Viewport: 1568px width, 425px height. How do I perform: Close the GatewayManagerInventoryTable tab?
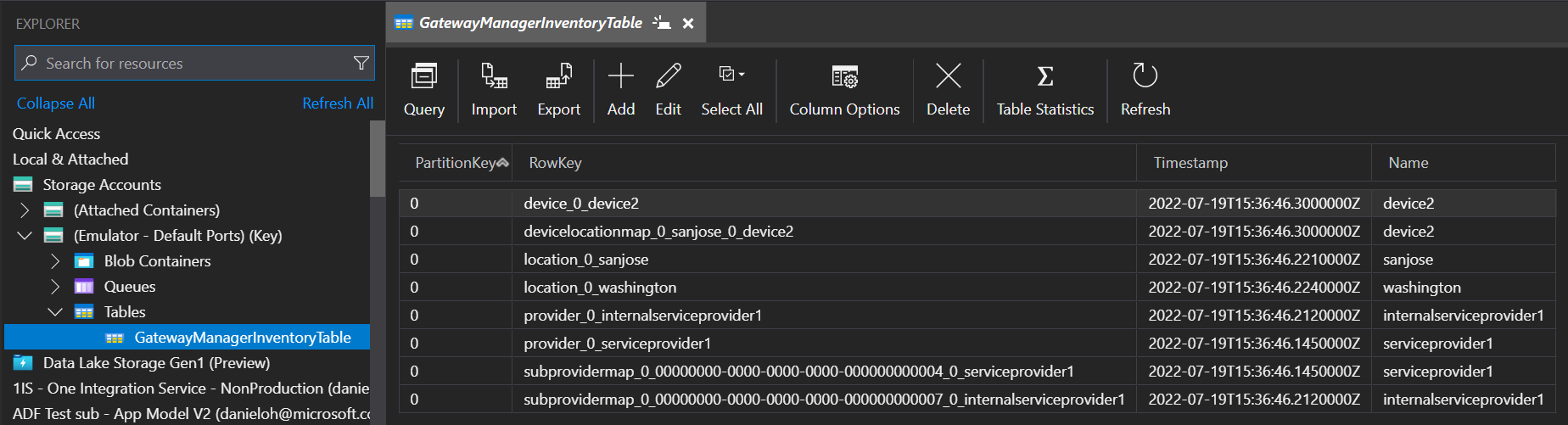coord(688,24)
